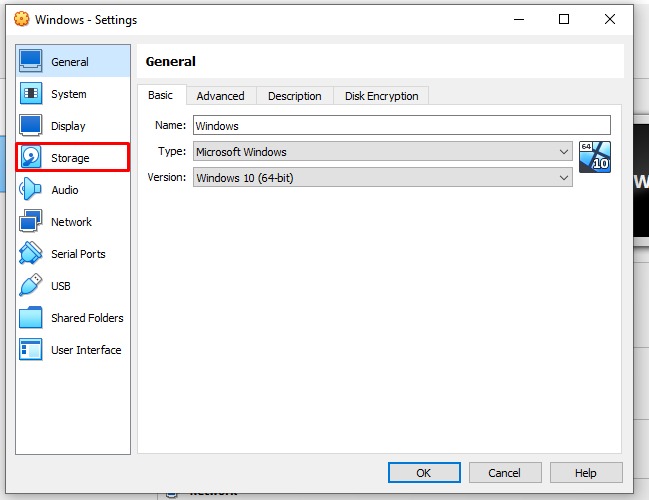Expand the Type dropdown Microsoft Windows

click(383, 151)
